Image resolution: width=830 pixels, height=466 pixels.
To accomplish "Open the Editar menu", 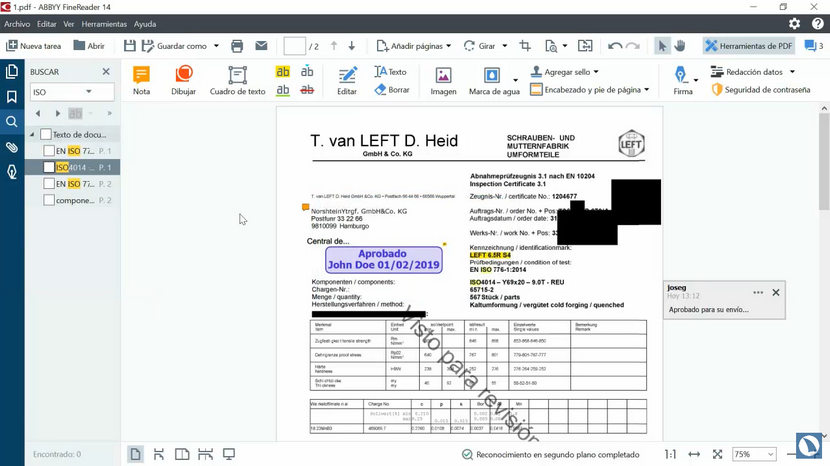I will click(47, 24).
